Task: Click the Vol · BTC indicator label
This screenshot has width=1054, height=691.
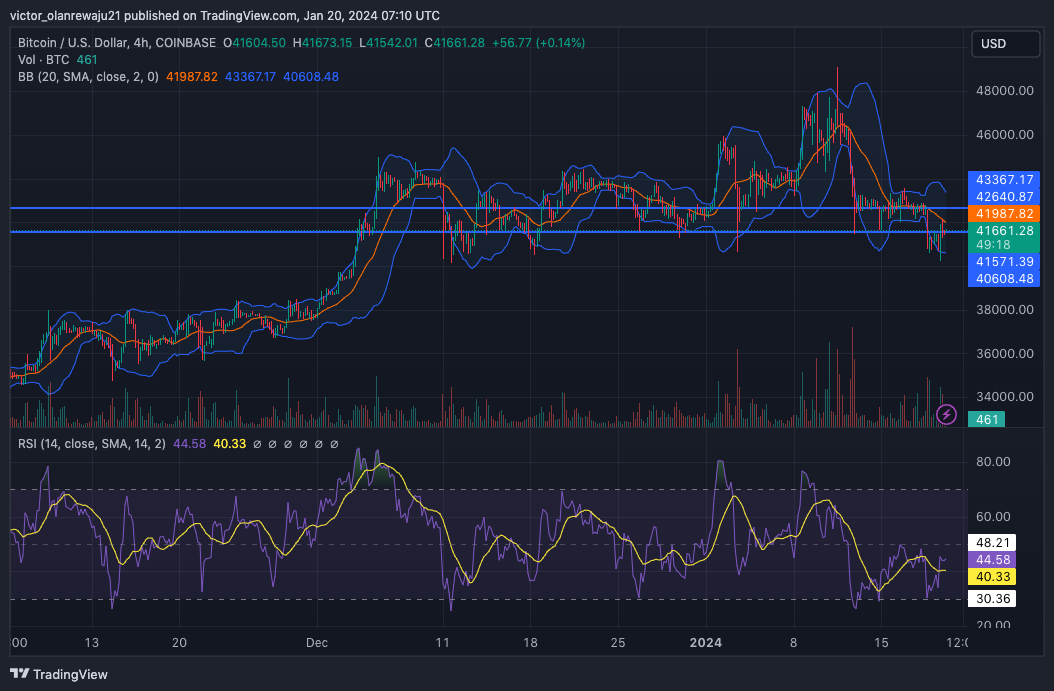Action: click(x=44, y=60)
